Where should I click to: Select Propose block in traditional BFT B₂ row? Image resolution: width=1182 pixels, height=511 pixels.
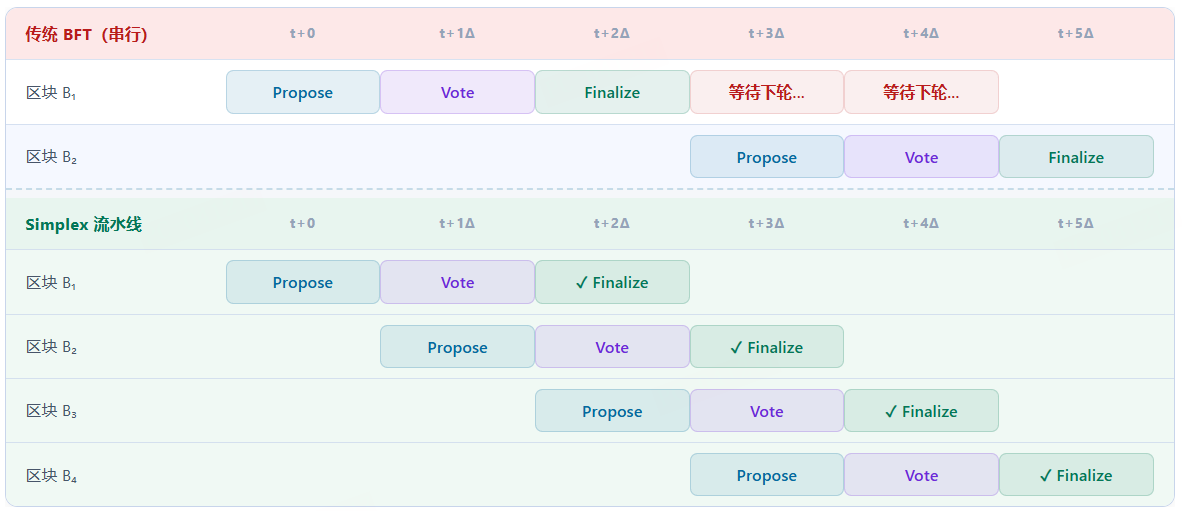(766, 157)
